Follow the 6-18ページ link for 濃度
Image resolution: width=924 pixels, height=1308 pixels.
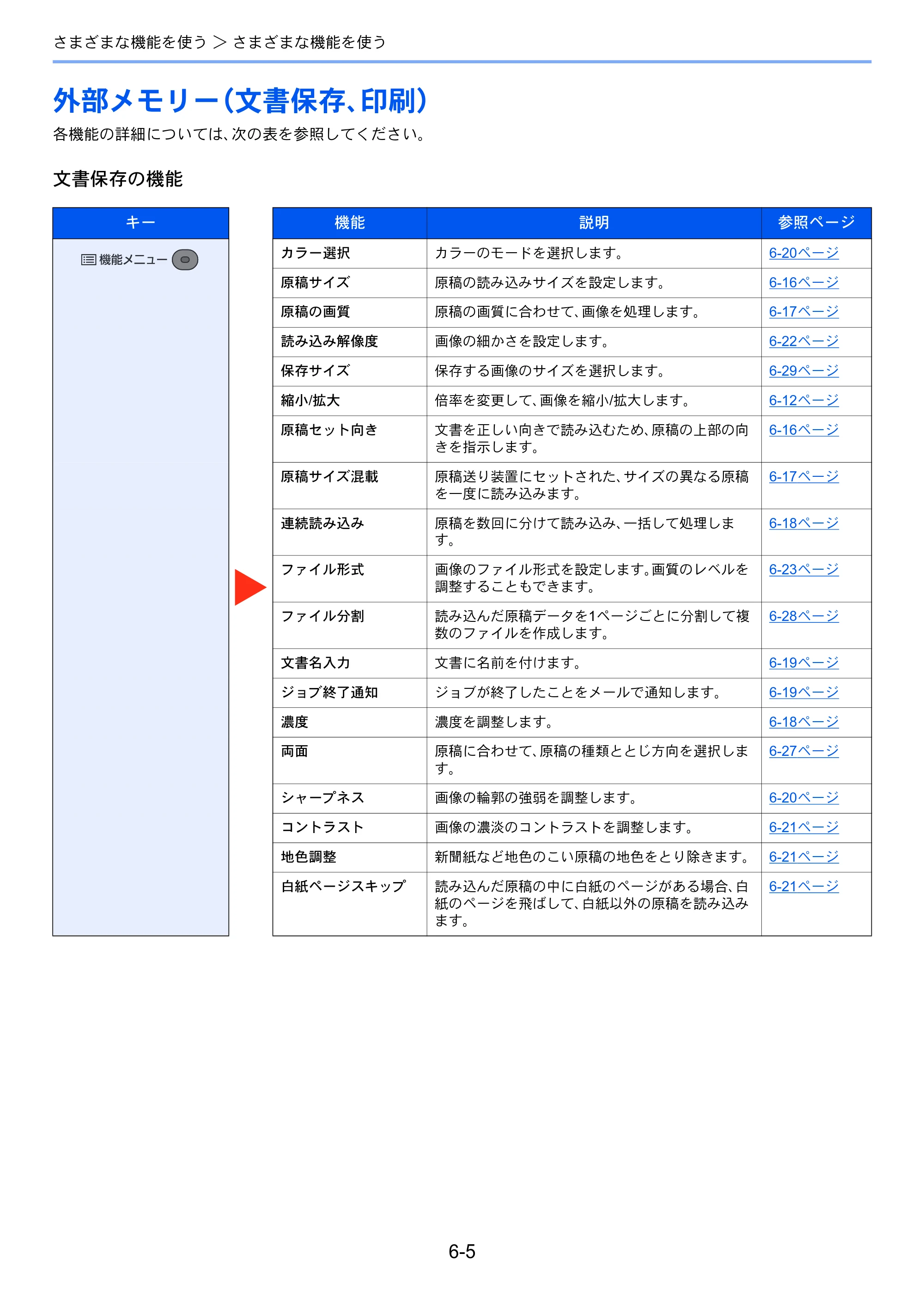[803, 722]
